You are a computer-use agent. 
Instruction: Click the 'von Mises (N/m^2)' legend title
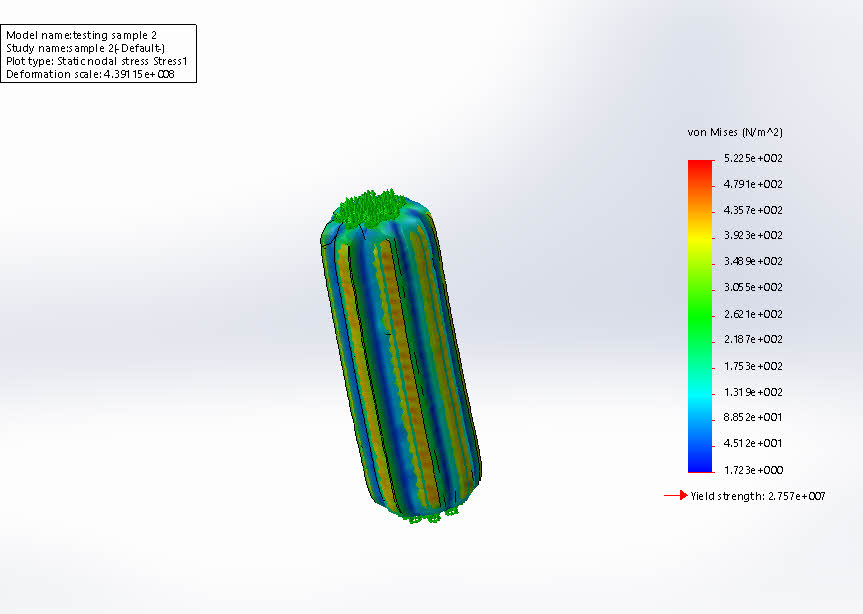[x=735, y=132]
